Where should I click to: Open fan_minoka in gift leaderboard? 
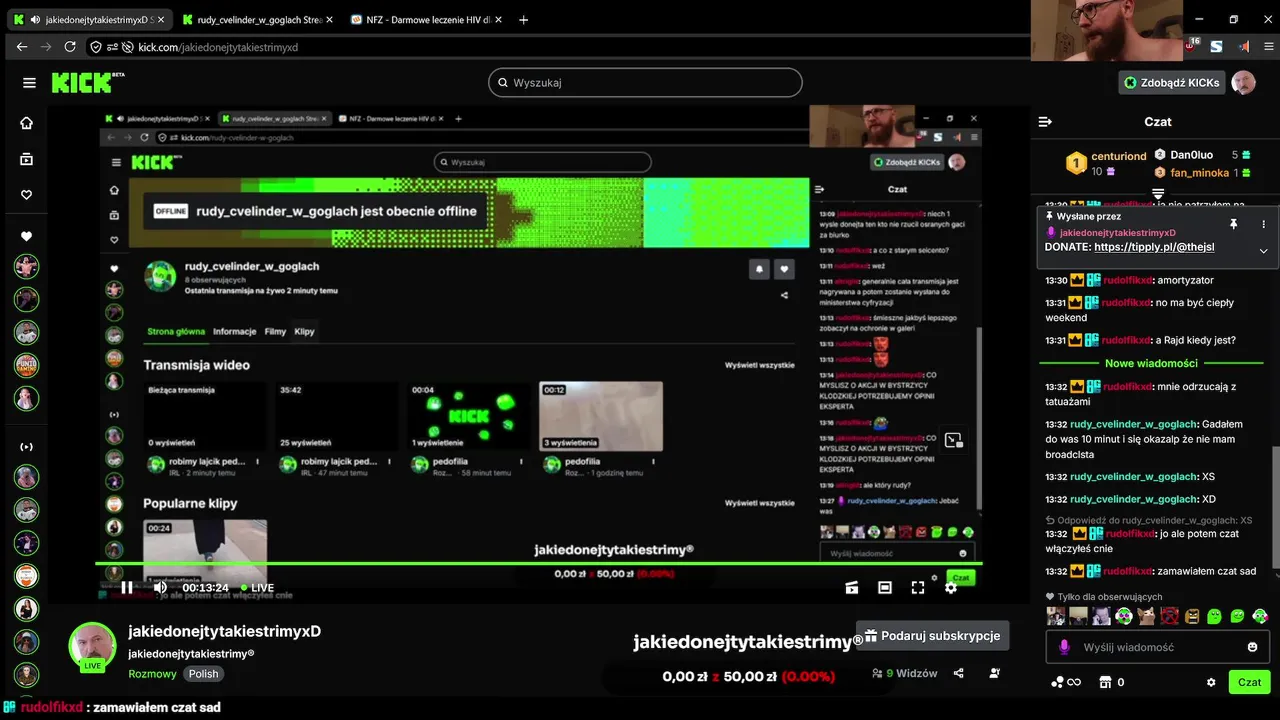point(1199,173)
